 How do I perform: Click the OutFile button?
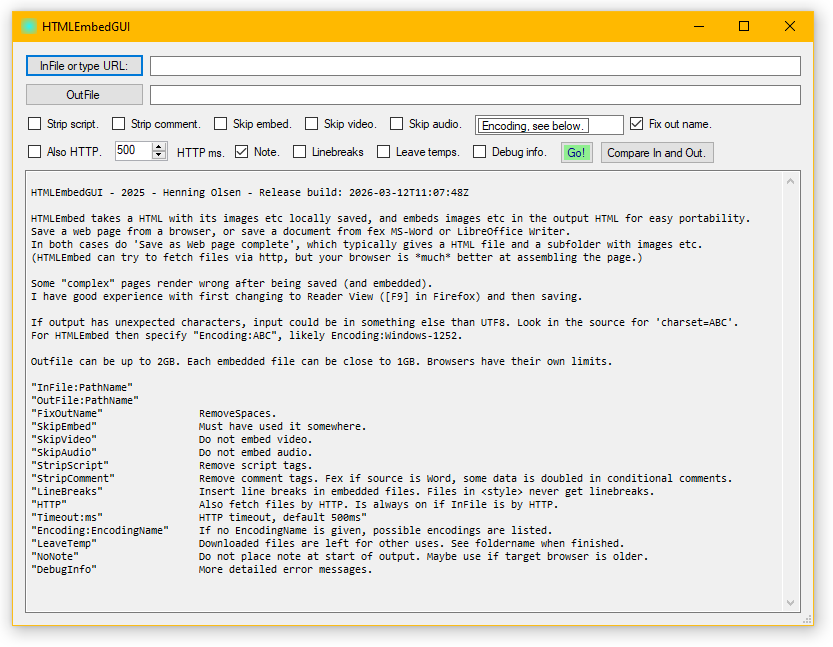[84, 95]
